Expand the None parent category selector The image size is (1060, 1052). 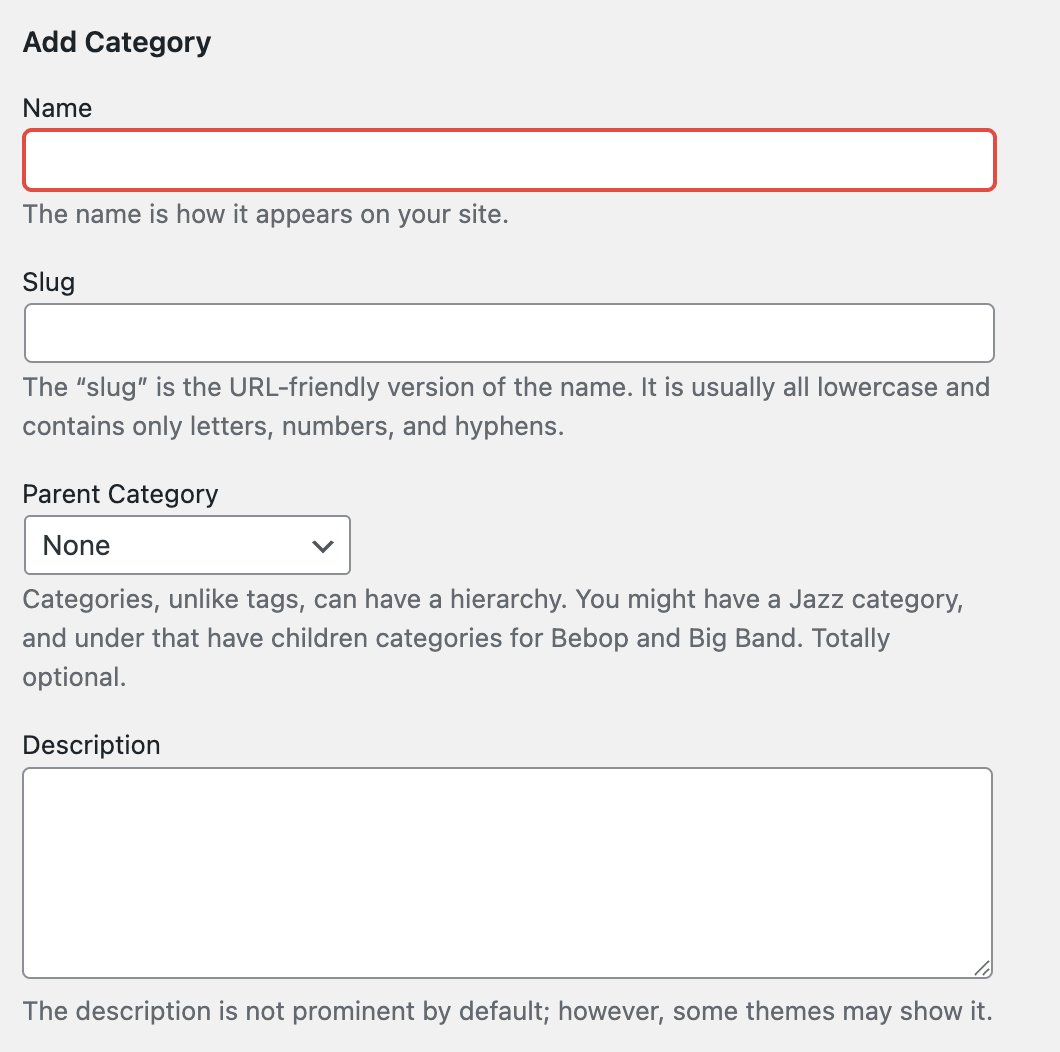click(x=186, y=545)
